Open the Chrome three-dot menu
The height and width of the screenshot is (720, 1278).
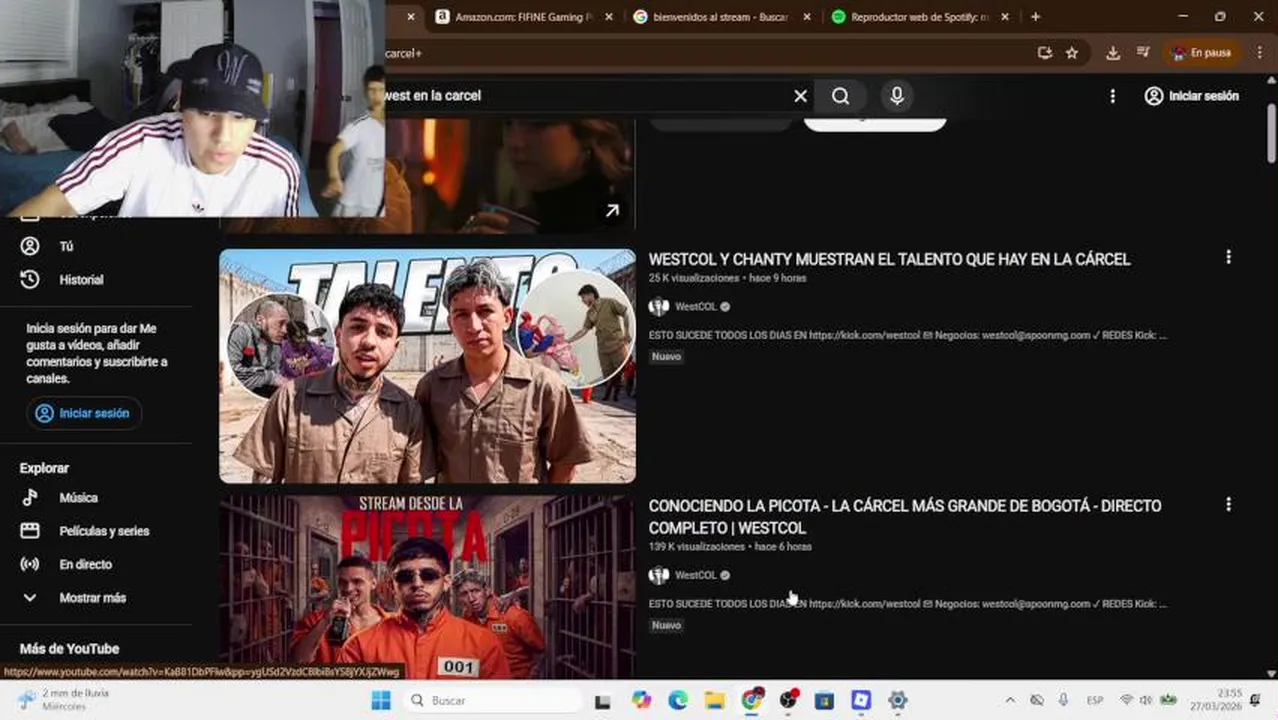click(x=1258, y=53)
